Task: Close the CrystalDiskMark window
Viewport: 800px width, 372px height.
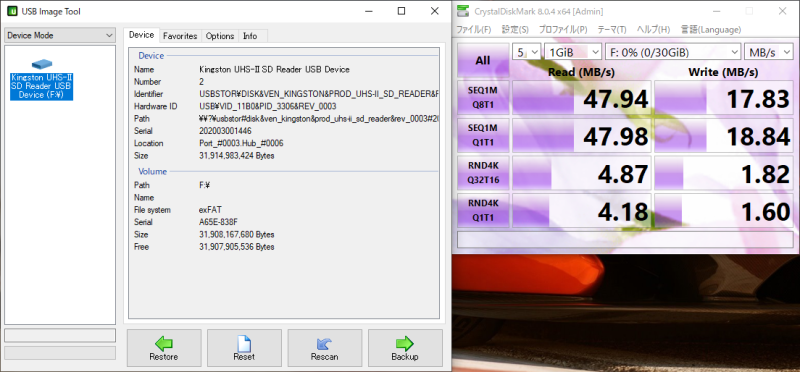Action: (782, 11)
